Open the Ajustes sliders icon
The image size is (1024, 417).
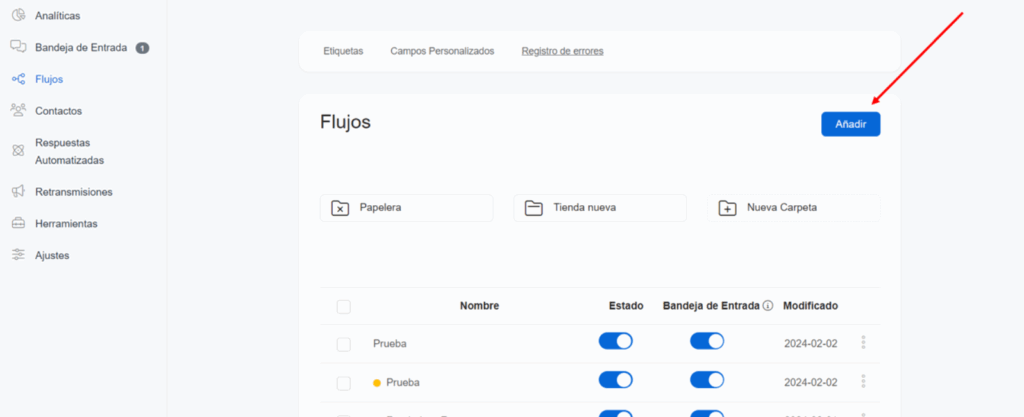(18, 255)
